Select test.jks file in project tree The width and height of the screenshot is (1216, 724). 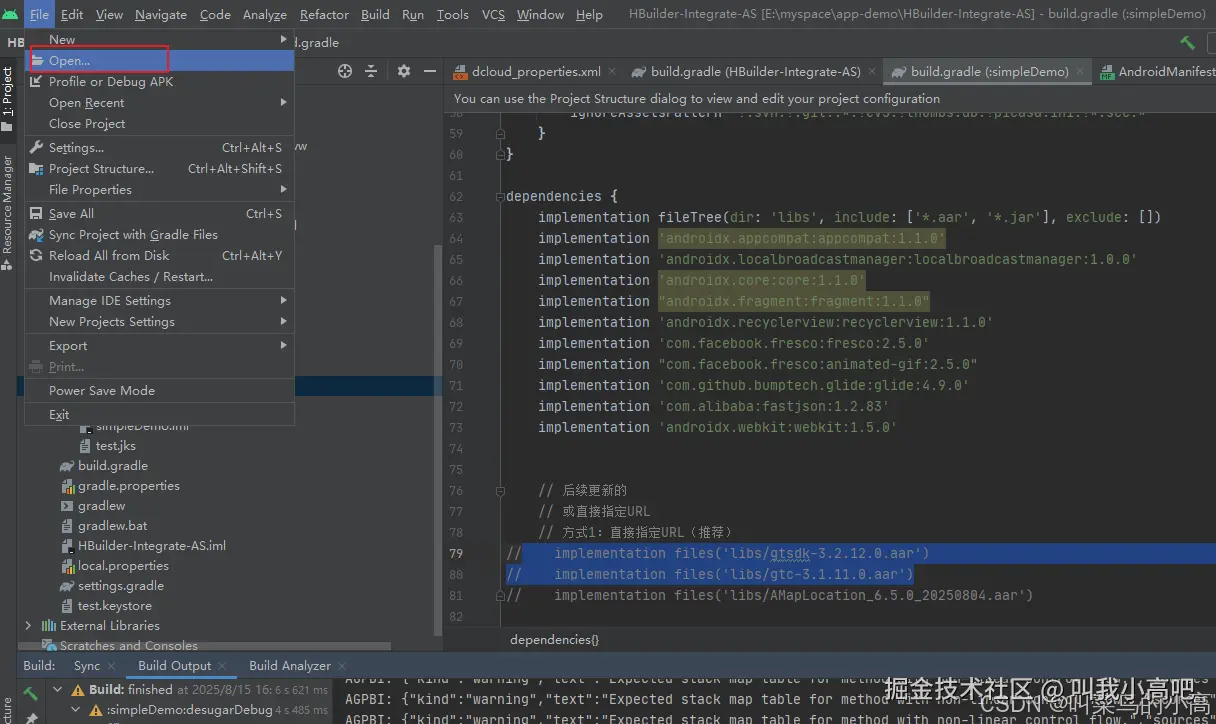coord(116,445)
